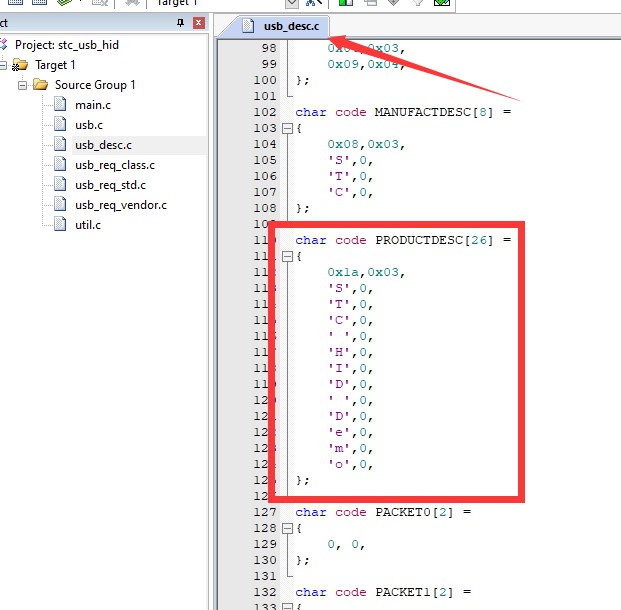Select usb_desc.c in the project tree
This screenshot has width=621, height=610.
pos(103,145)
